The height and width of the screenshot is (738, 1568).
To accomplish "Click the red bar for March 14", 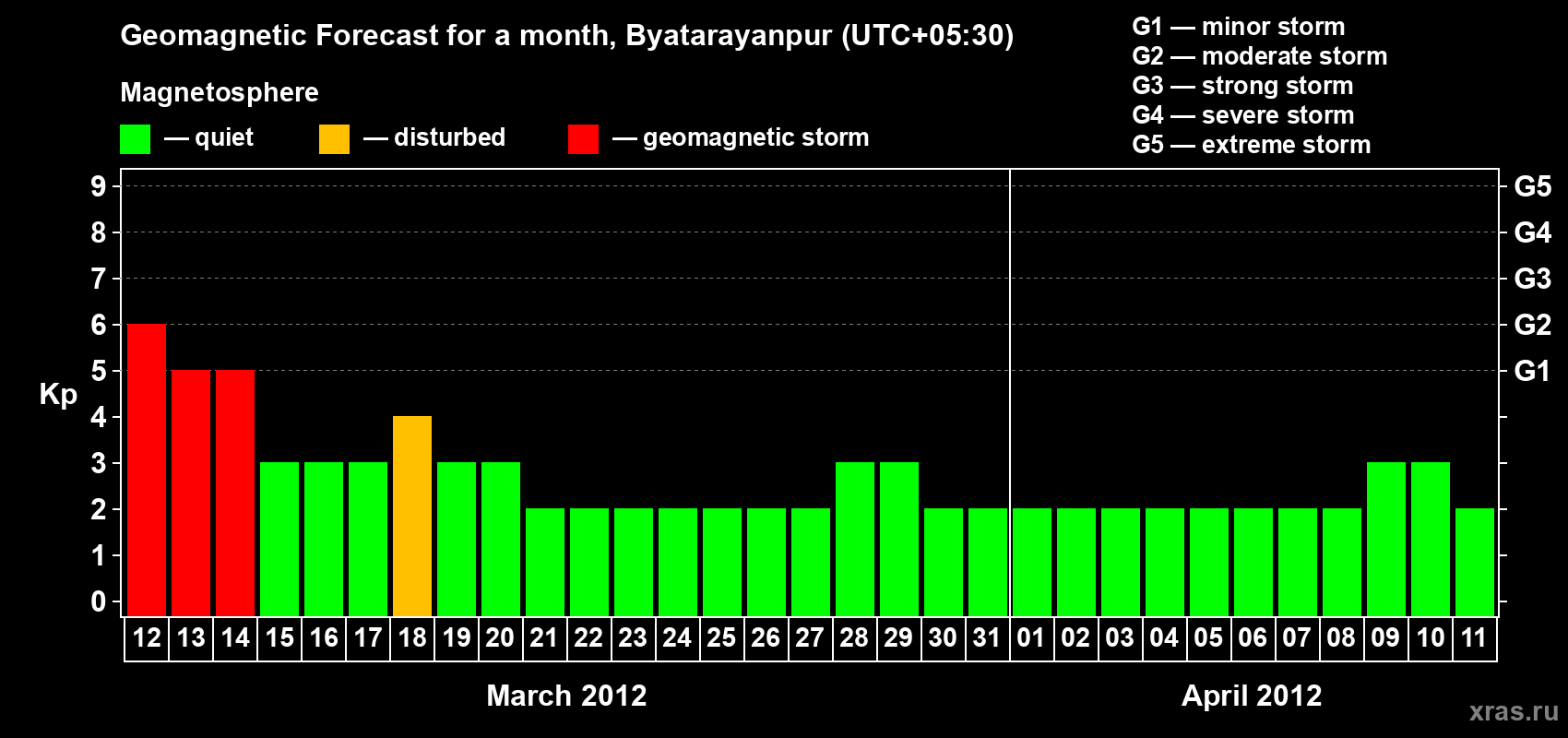I will (x=235, y=493).
